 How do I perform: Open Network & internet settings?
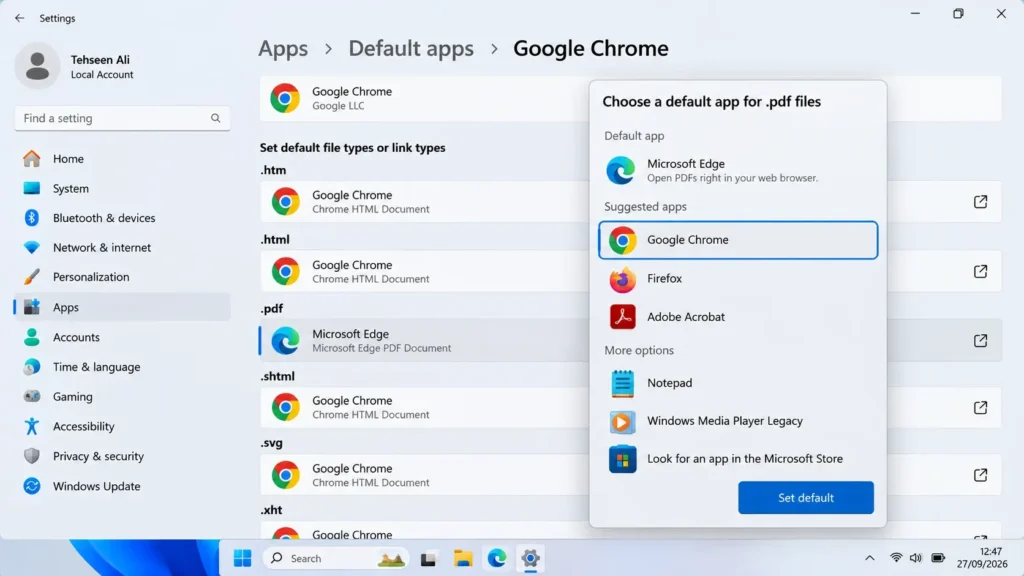[x=121, y=248]
